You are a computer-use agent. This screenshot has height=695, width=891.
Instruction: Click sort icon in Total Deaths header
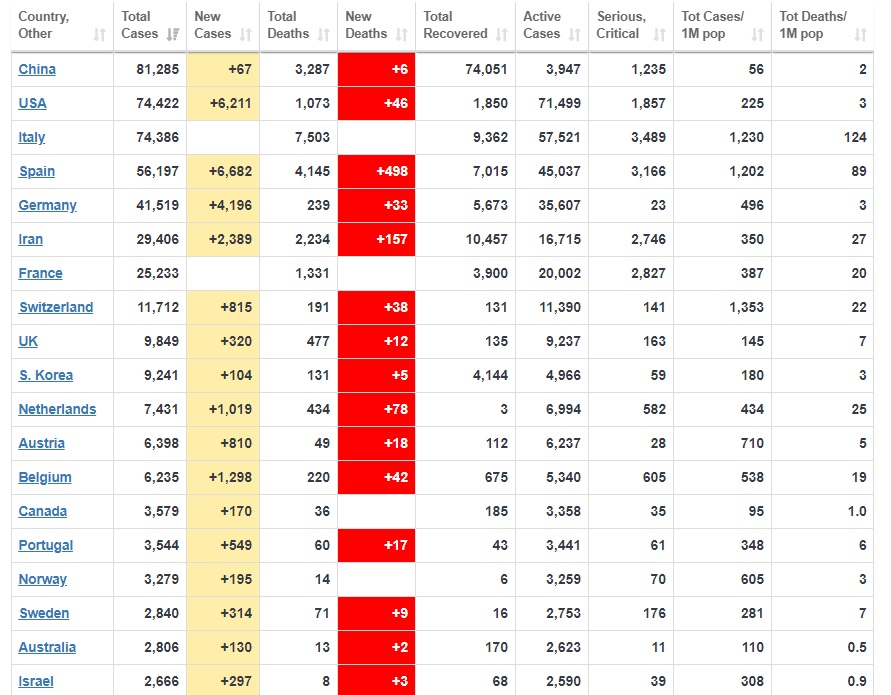[324, 35]
